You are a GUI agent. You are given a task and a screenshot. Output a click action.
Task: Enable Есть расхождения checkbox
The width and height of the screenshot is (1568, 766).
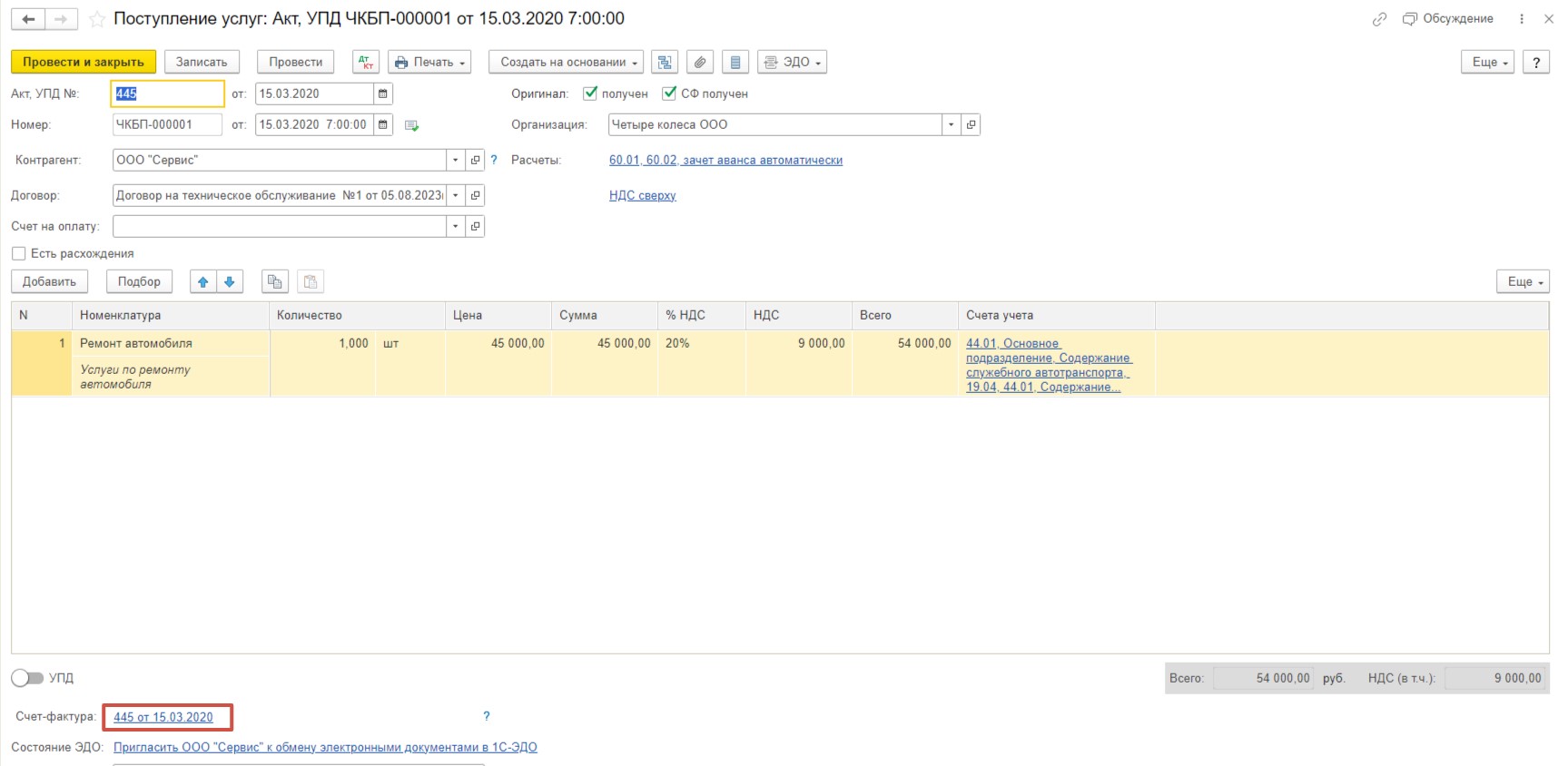[x=18, y=253]
